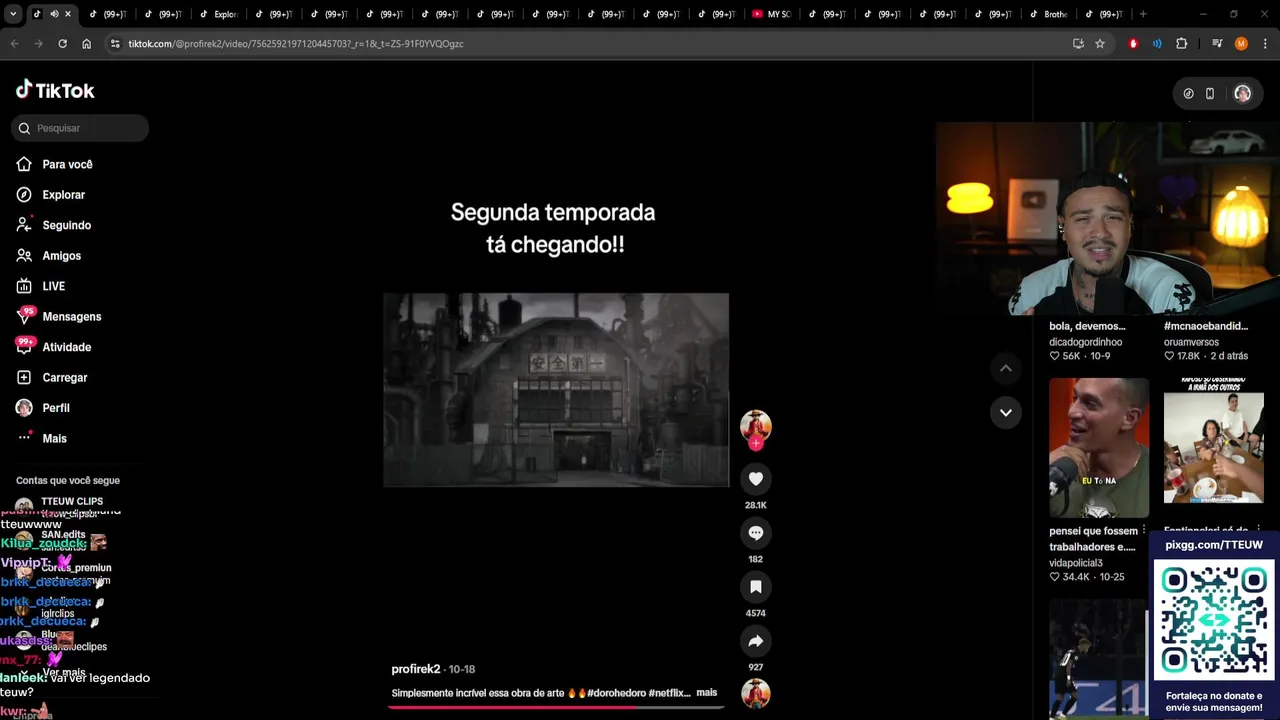Click the round icon left of phone icon

pos(1188,93)
